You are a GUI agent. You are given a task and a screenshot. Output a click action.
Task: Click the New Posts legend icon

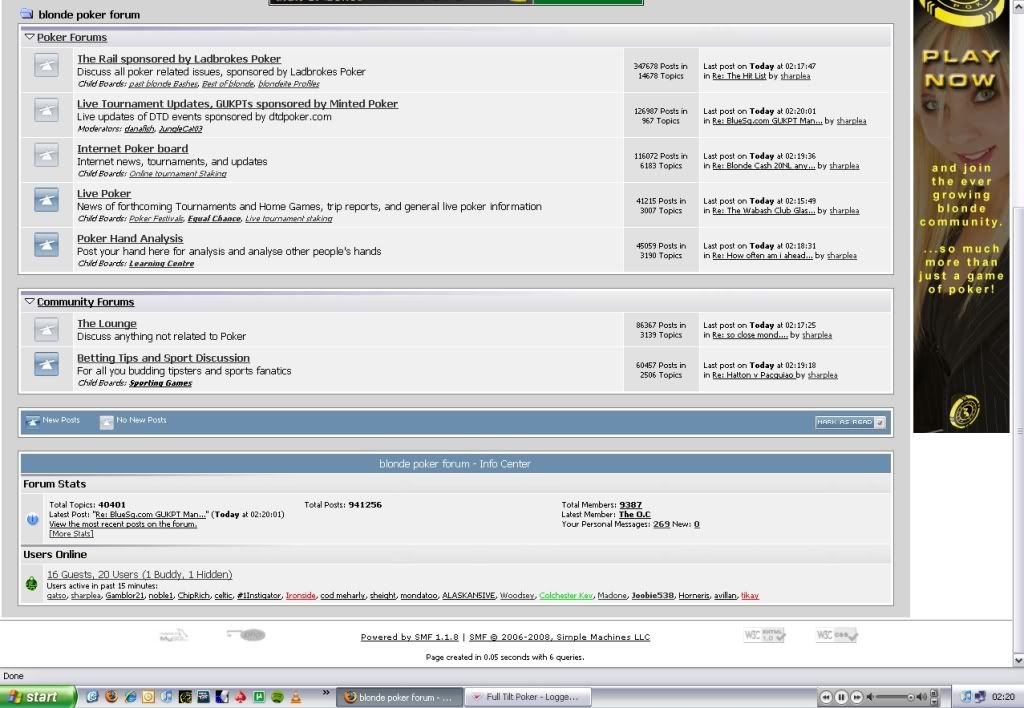[x=33, y=422]
